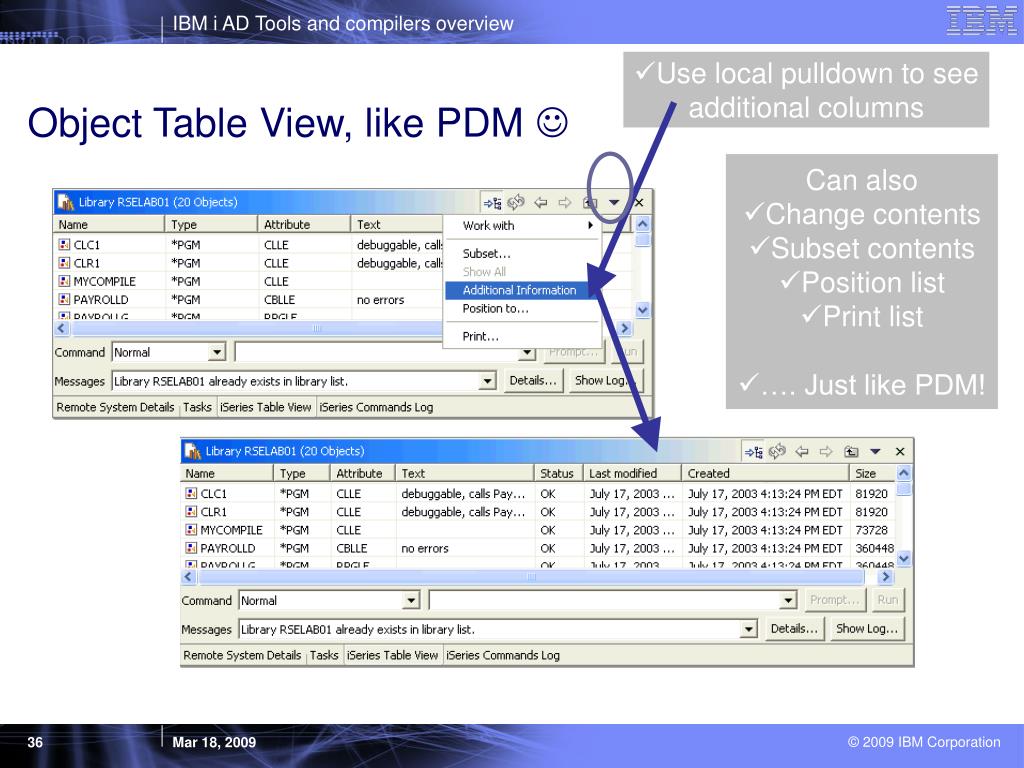Viewport: 1024px width, 768px height.
Task: Click 'no errors' text in window showing Status column
Action: click(424, 549)
